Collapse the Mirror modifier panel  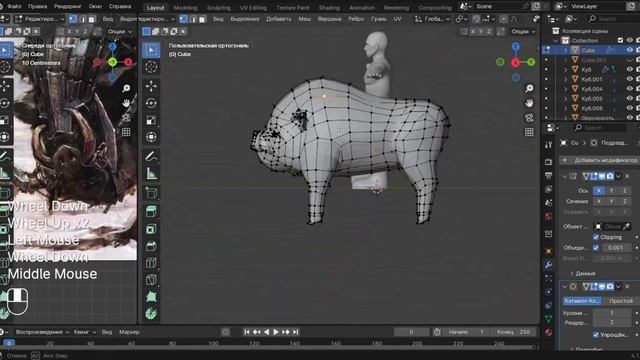pyautogui.click(x=564, y=176)
